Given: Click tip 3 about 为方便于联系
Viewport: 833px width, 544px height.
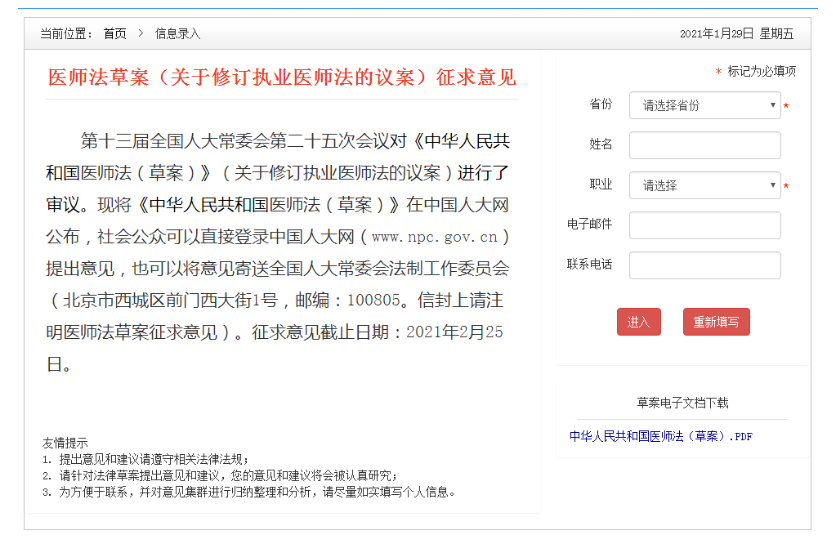Looking at the screenshot, I should (249, 492).
